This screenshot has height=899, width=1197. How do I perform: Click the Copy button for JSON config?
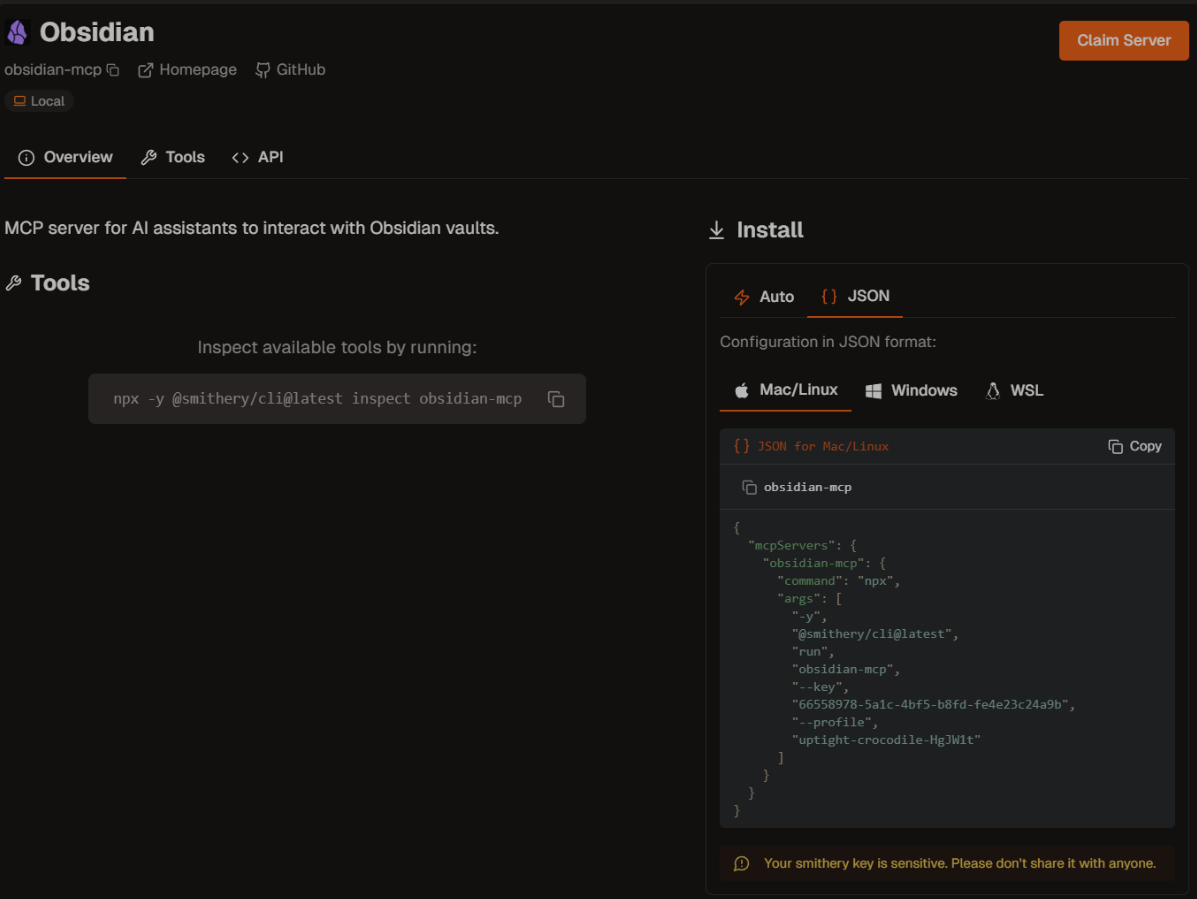coord(1135,446)
